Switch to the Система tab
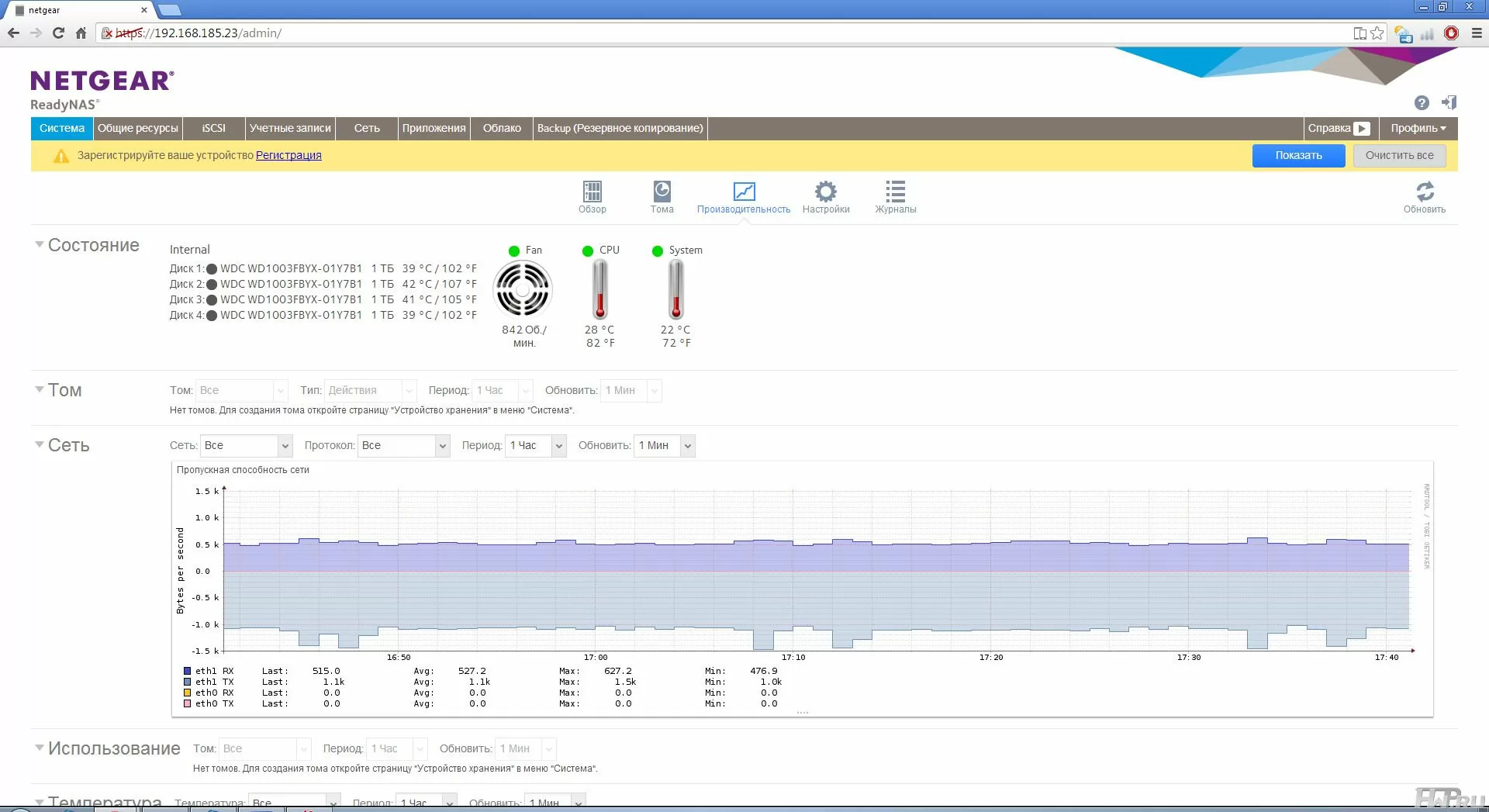This screenshot has height=812, width=1489. click(x=62, y=129)
